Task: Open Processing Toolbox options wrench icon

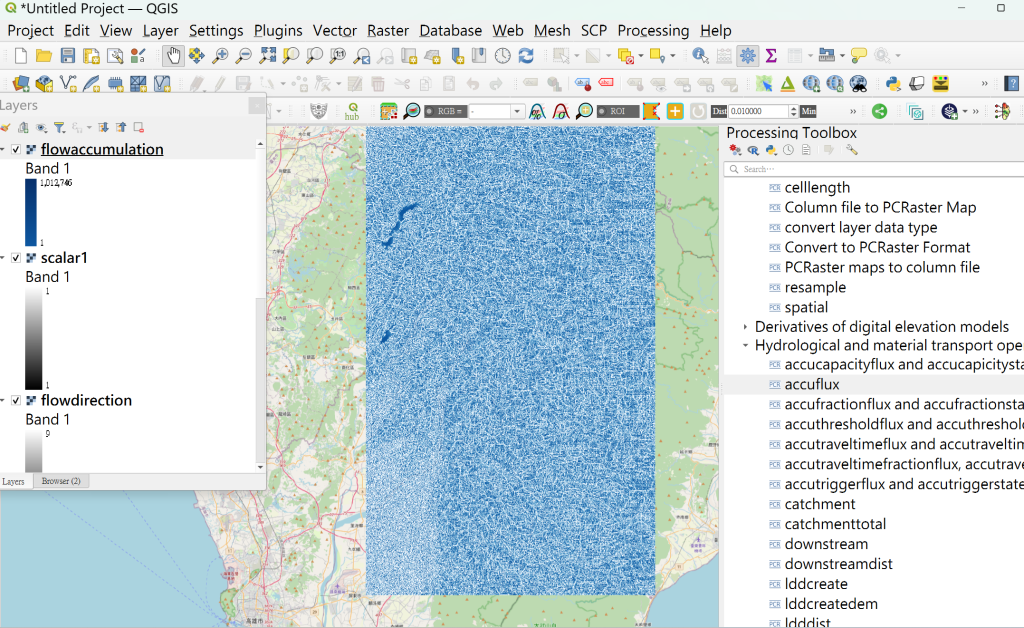Action: [851, 150]
